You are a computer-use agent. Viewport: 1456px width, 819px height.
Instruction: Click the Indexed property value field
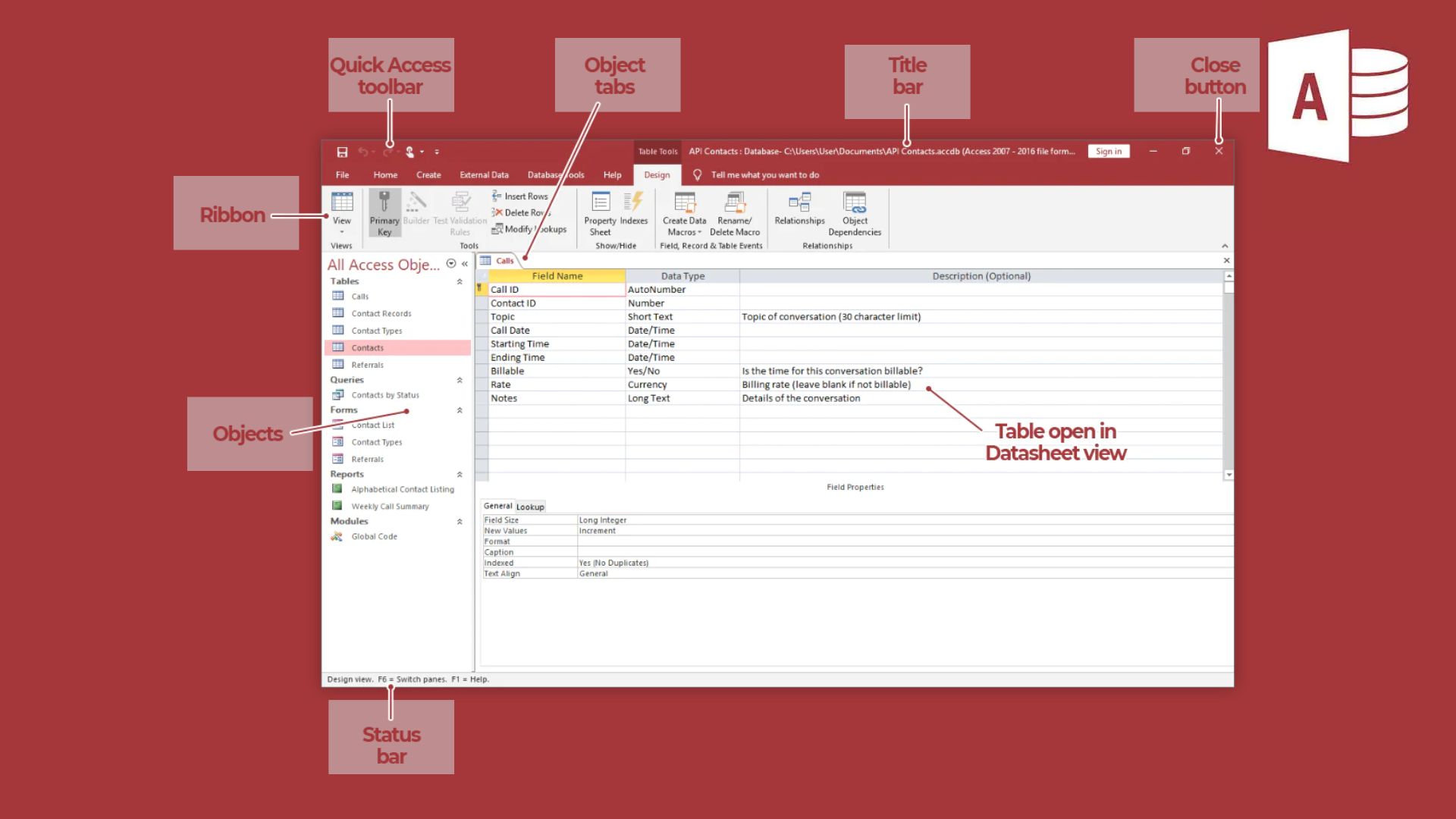(905, 563)
